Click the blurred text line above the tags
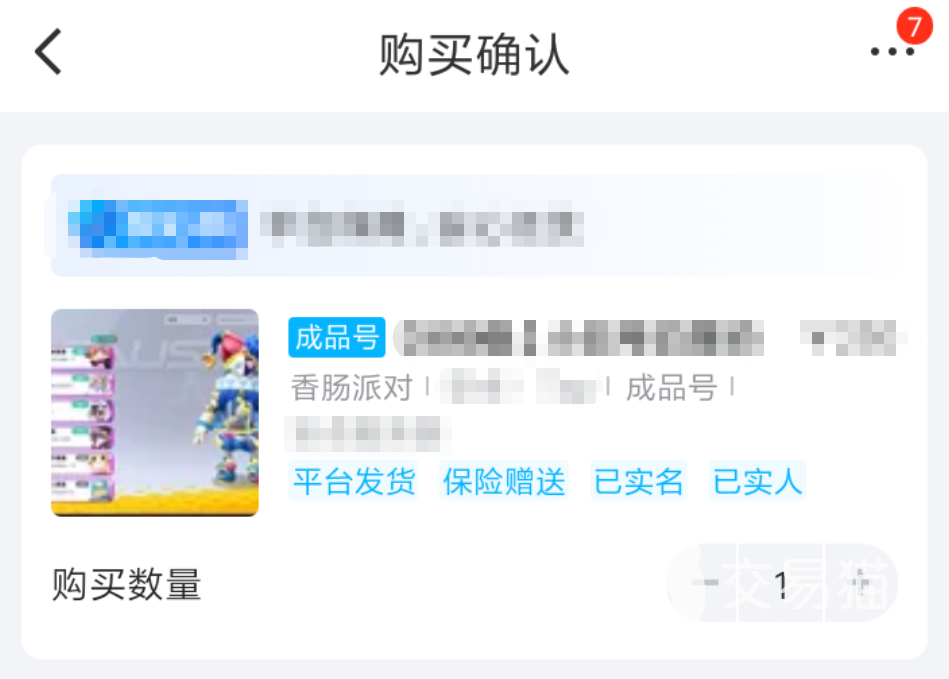The height and width of the screenshot is (679, 949). (369, 433)
